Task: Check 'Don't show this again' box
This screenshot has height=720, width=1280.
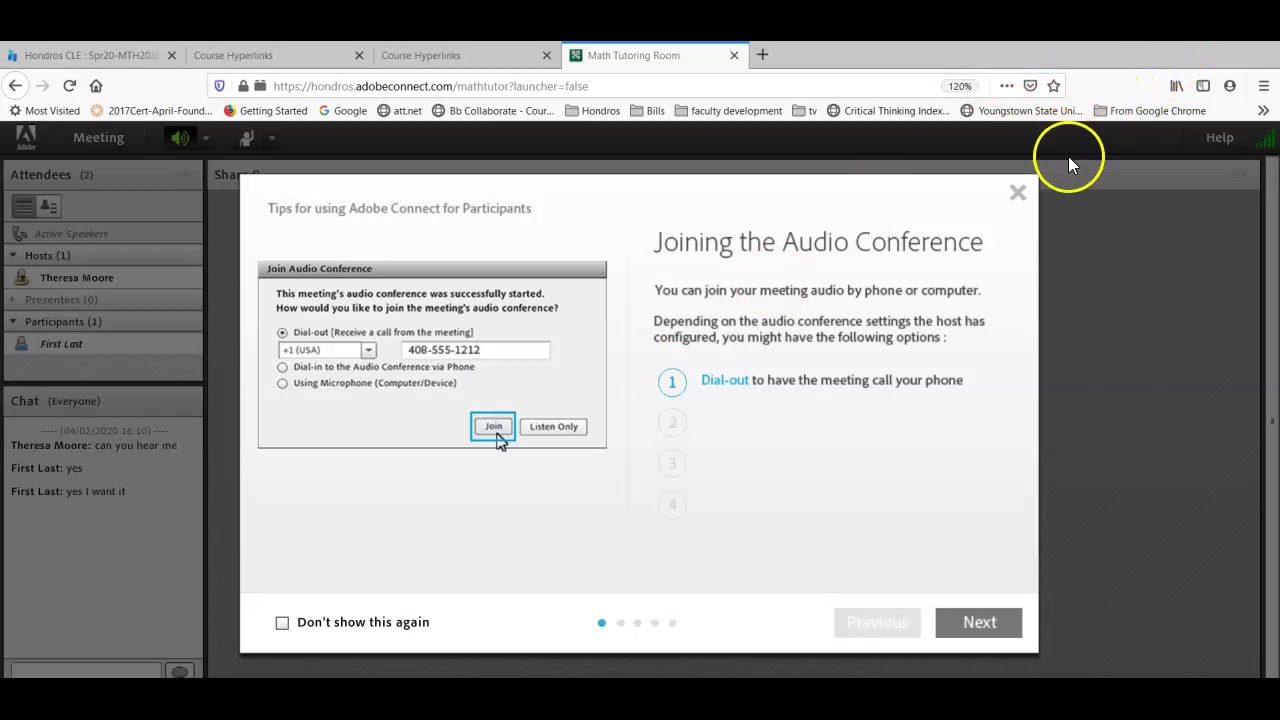Action: coord(282,623)
